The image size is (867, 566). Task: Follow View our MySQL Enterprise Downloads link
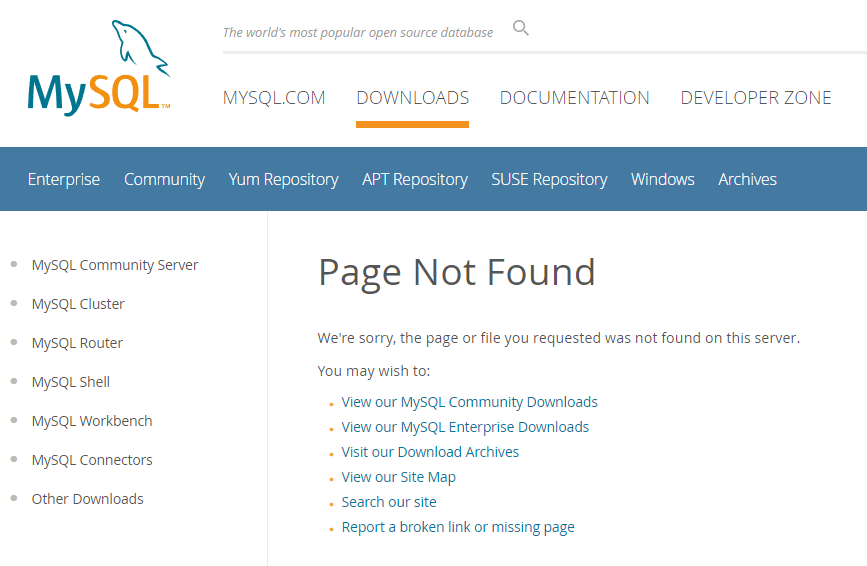[465, 427]
